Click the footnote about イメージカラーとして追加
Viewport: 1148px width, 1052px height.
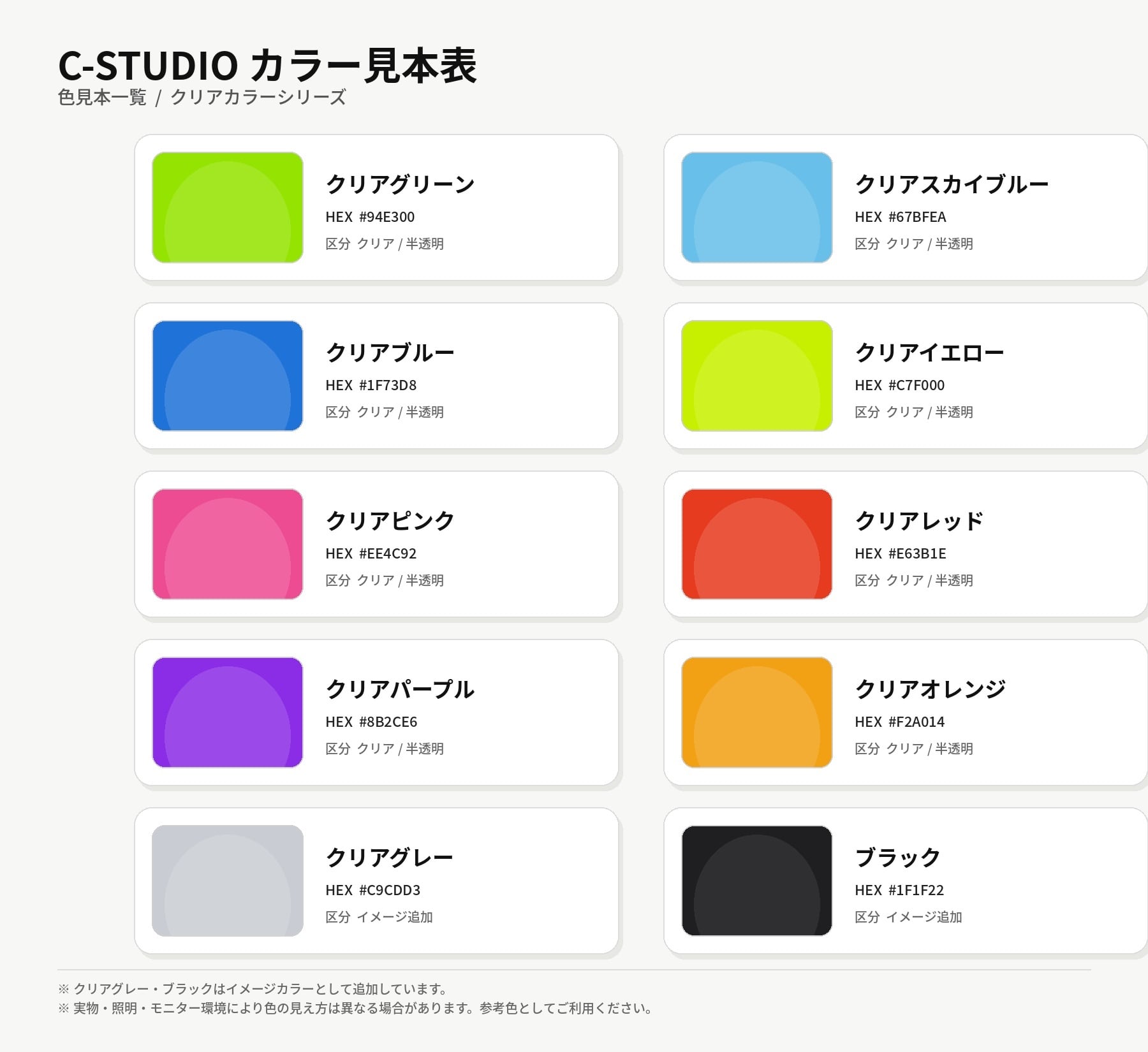pyautogui.click(x=254, y=989)
